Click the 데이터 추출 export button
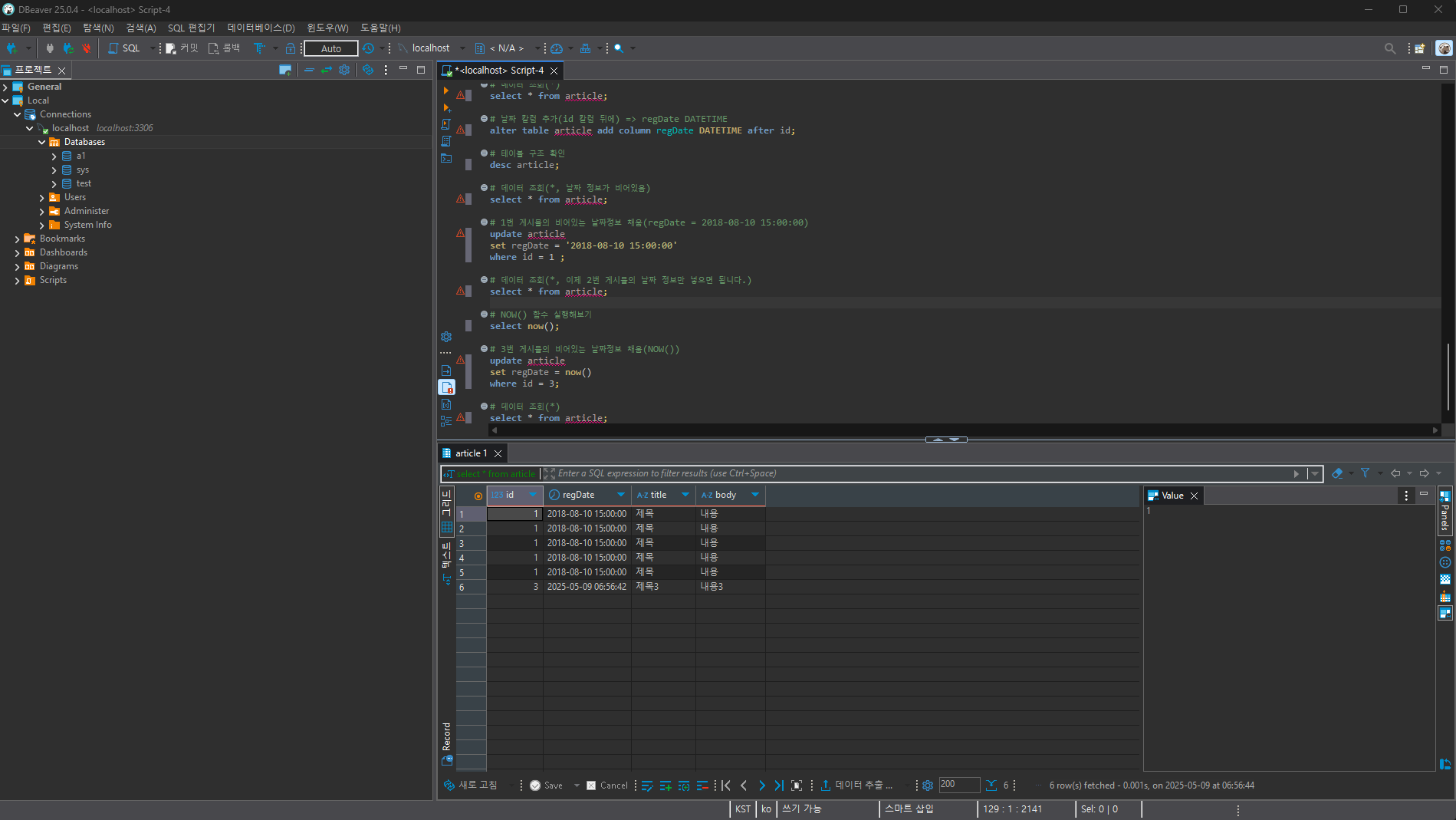Image resolution: width=1456 pixels, height=820 pixels. coord(856,785)
